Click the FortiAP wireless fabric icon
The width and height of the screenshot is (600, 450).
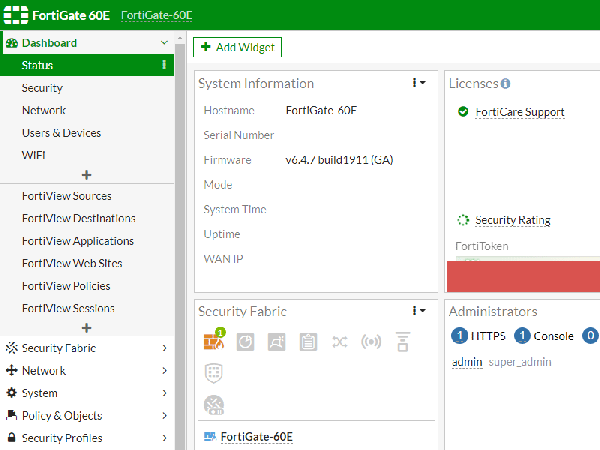(x=371, y=341)
